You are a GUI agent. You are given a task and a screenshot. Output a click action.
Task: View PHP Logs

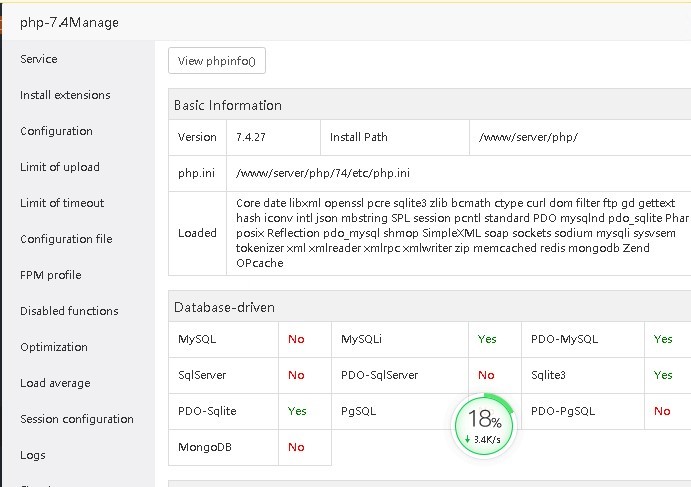tap(33, 455)
